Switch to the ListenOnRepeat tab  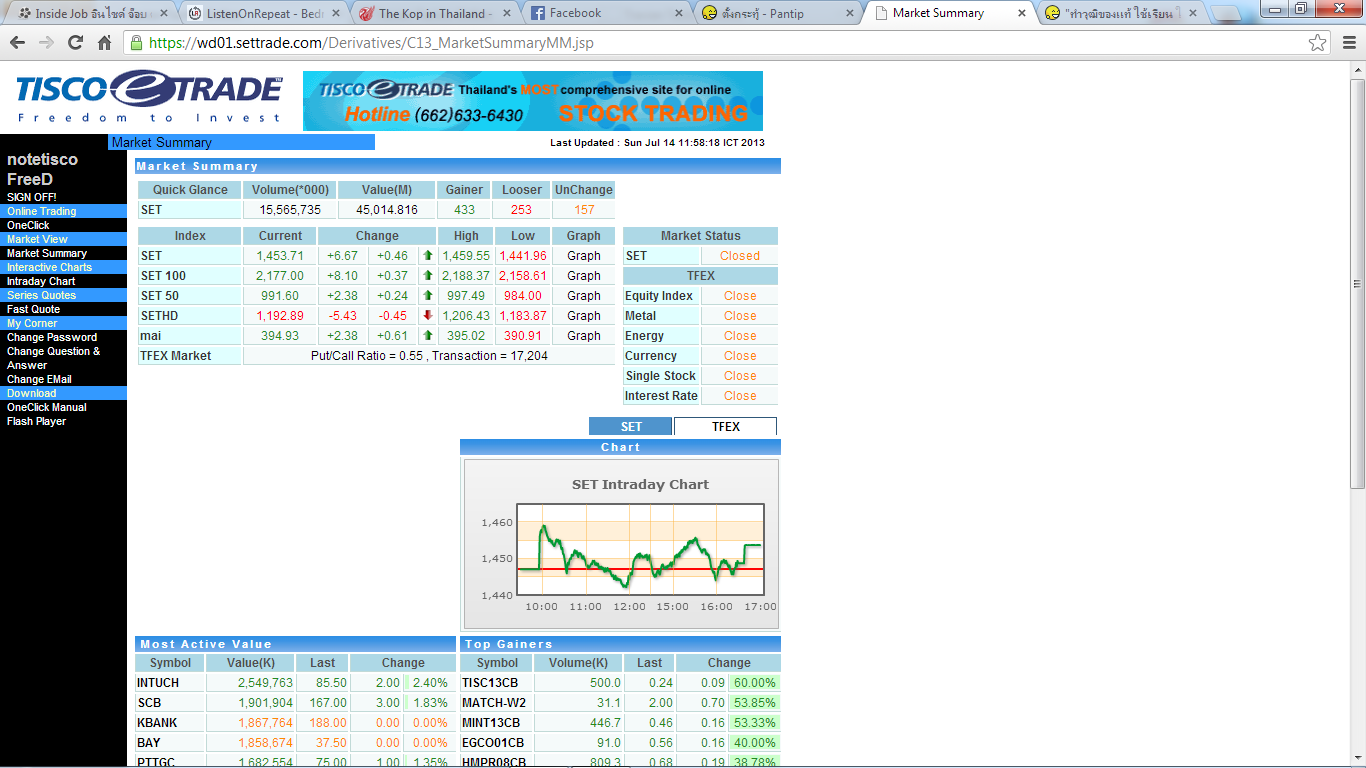point(264,14)
